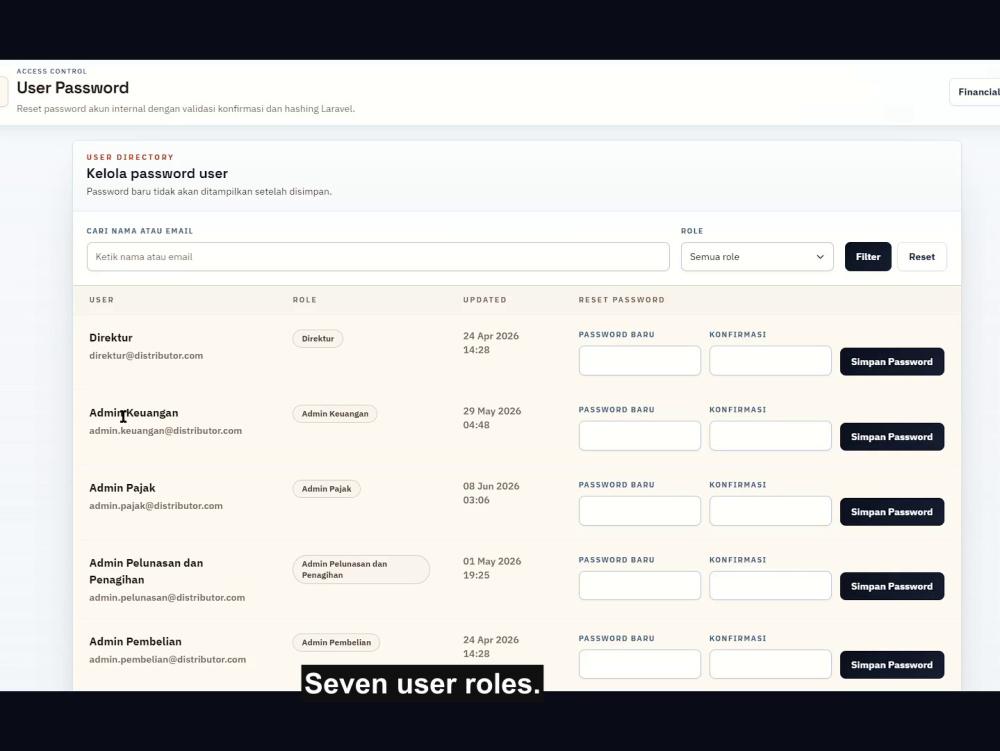Click the Direktur role badge
1000x751 pixels.
tap(318, 339)
